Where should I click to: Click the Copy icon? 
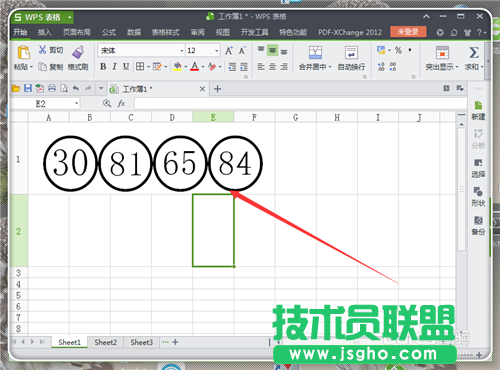point(42,67)
